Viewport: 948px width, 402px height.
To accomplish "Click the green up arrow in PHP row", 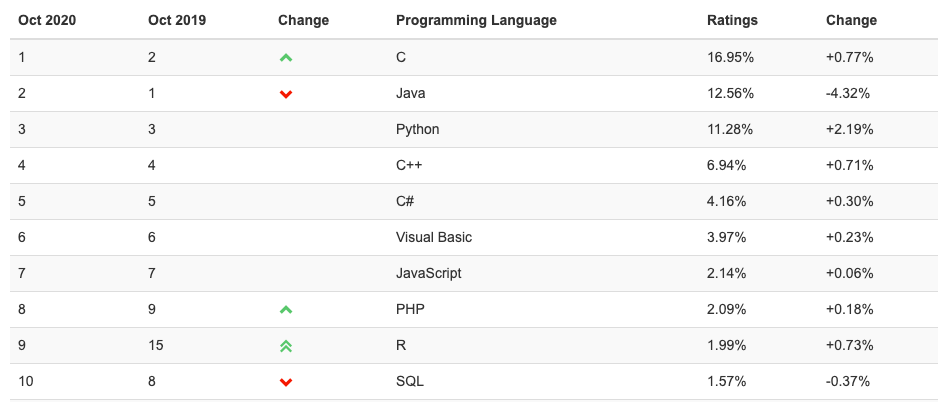I will pyautogui.click(x=286, y=310).
